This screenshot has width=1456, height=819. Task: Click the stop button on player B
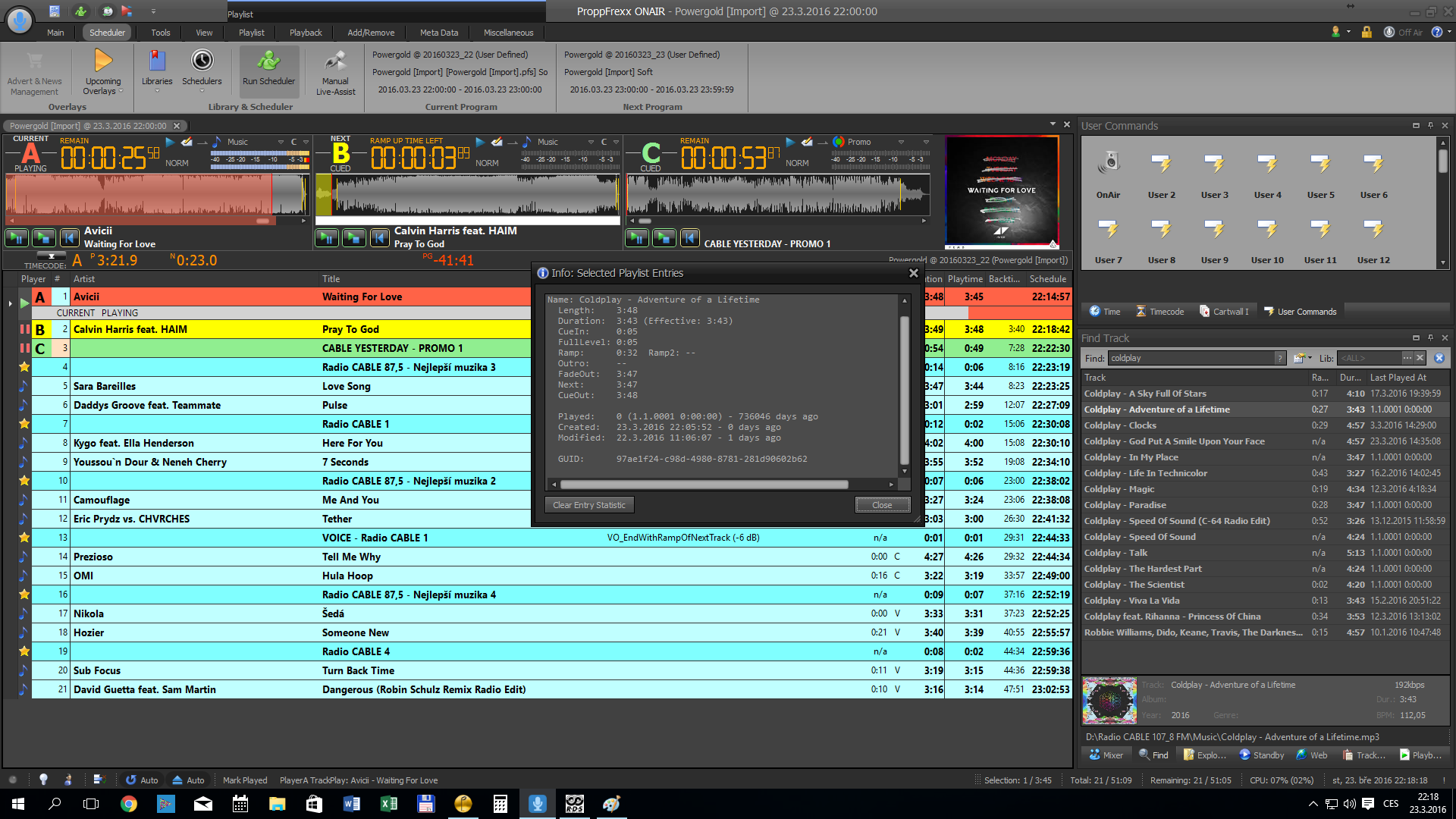pyautogui.click(x=354, y=238)
